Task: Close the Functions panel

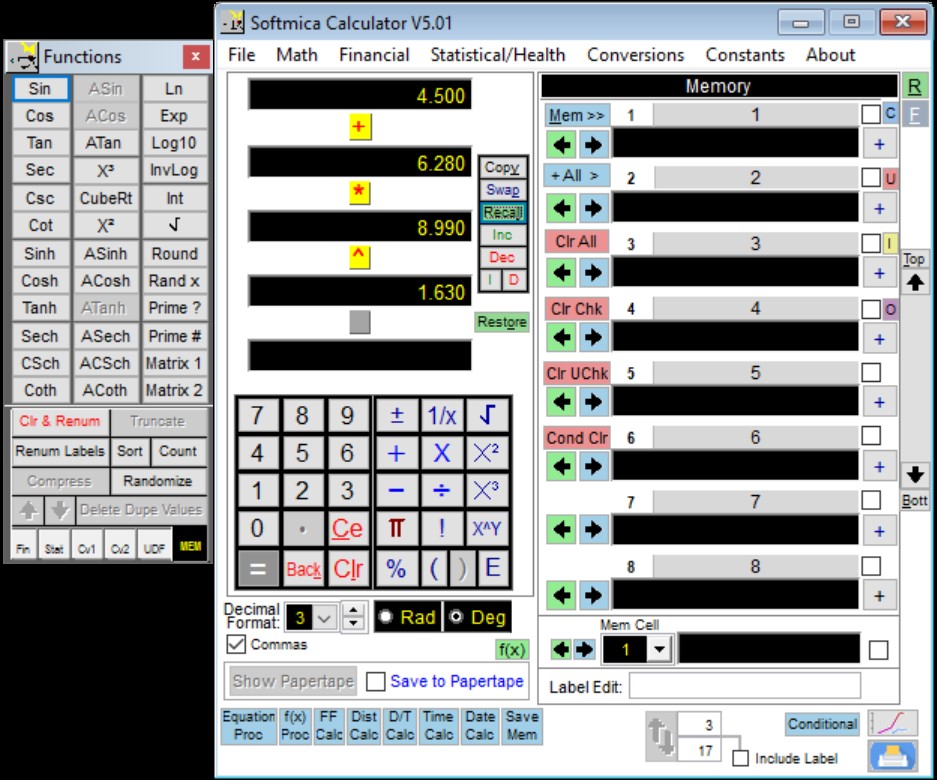Action: [195, 57]
